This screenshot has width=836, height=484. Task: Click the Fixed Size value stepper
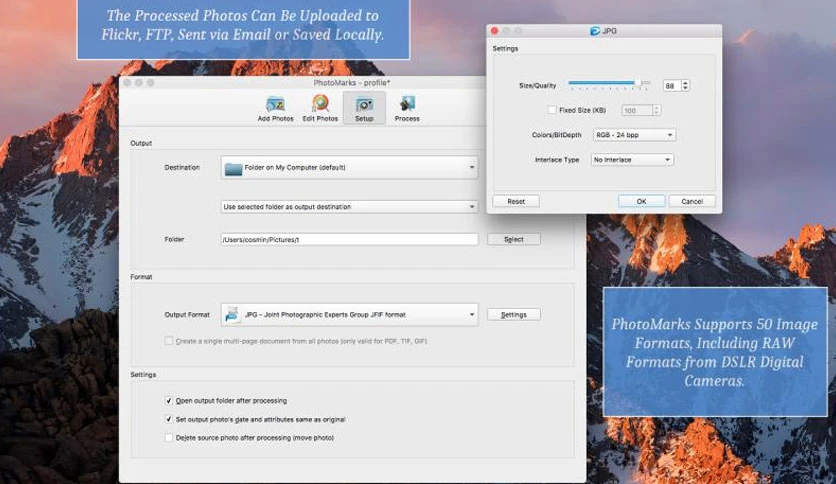tap(657, 110)
